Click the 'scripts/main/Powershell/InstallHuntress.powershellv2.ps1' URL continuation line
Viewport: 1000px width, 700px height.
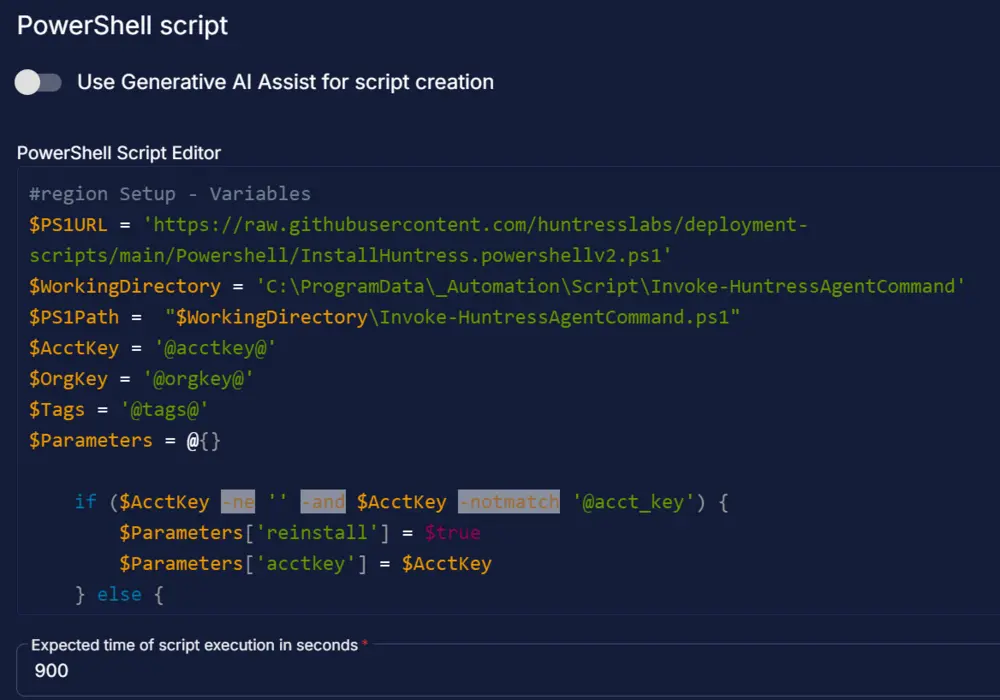click(x=350, y=256)
